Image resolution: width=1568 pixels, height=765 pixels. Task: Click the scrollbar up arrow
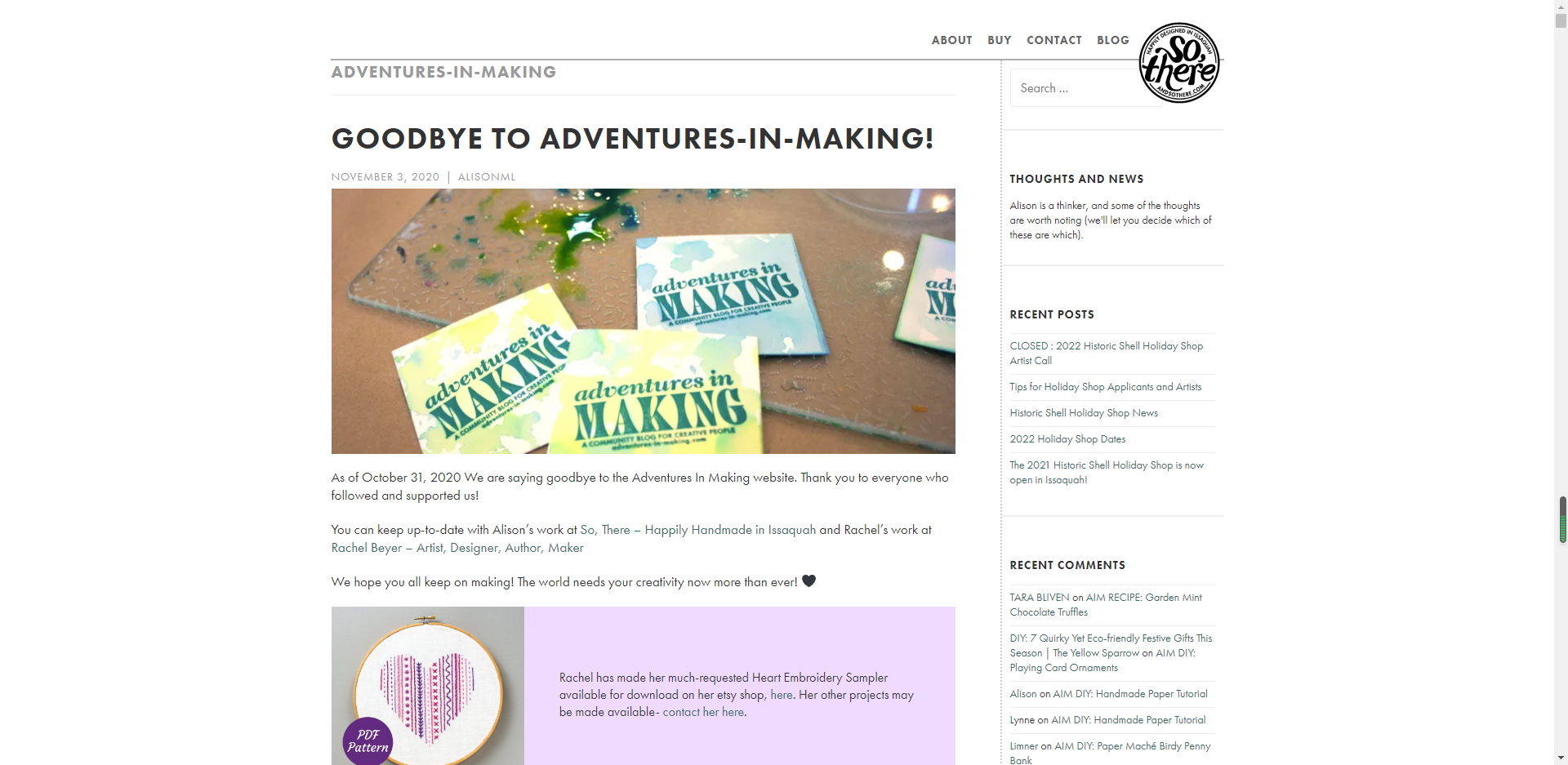coord(1561,5)
